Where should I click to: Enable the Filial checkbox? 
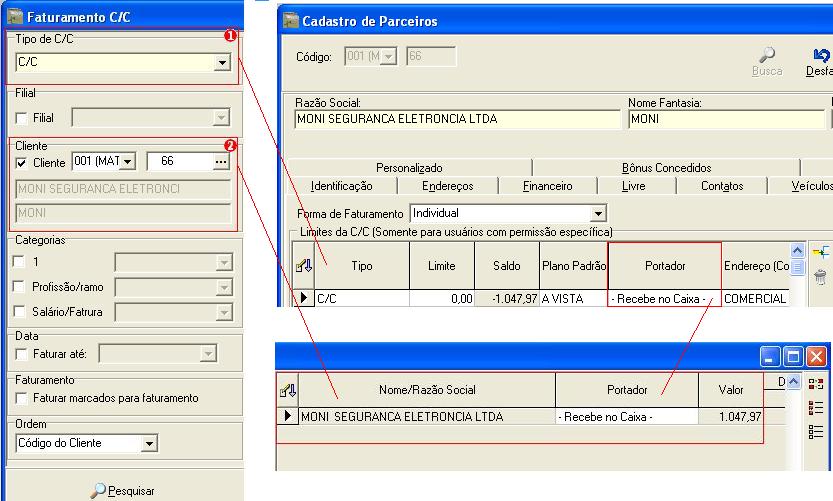pyautogui.click(x=22, y=118)
